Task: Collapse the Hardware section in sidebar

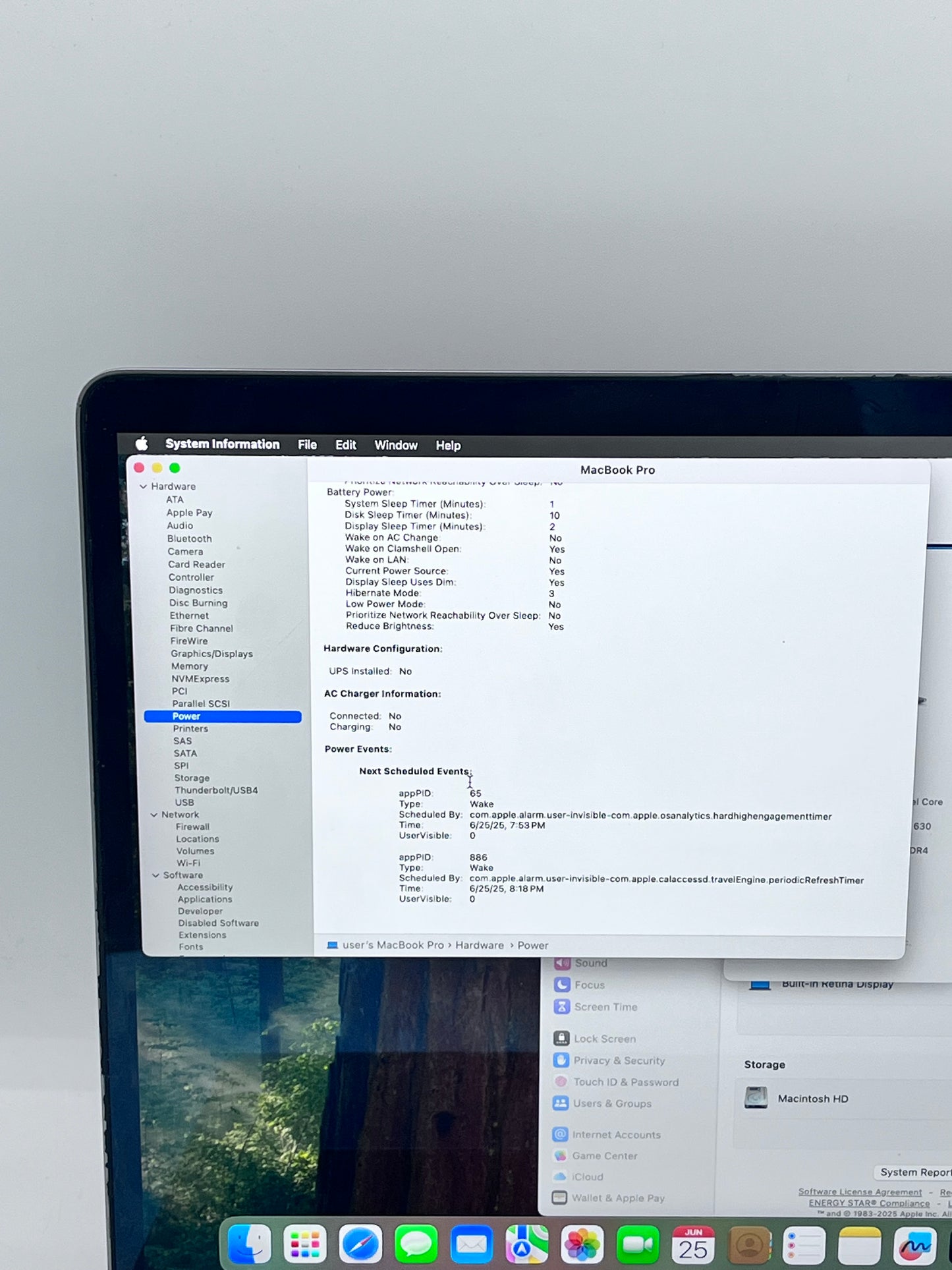Action: (143, 486)
